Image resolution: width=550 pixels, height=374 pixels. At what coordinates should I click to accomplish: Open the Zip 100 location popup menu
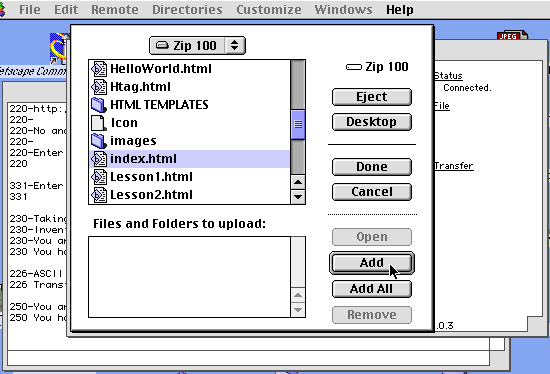[x=197, y=45]
